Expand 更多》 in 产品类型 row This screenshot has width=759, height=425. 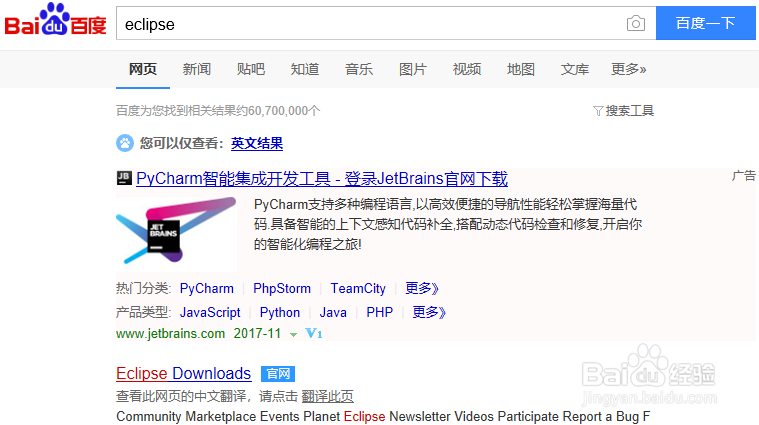(x=429, y=312)
